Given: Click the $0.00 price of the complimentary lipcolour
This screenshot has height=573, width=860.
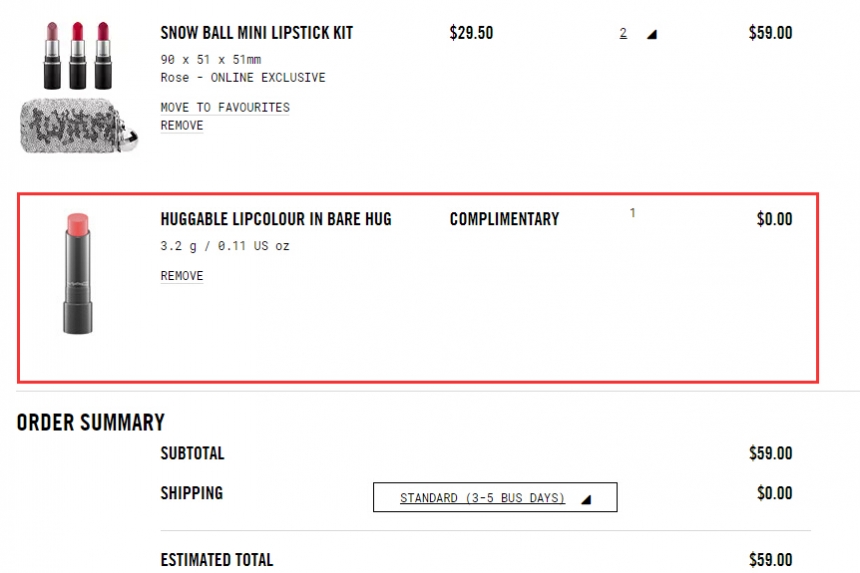Looking at the screenshot, I should (774, 219).
